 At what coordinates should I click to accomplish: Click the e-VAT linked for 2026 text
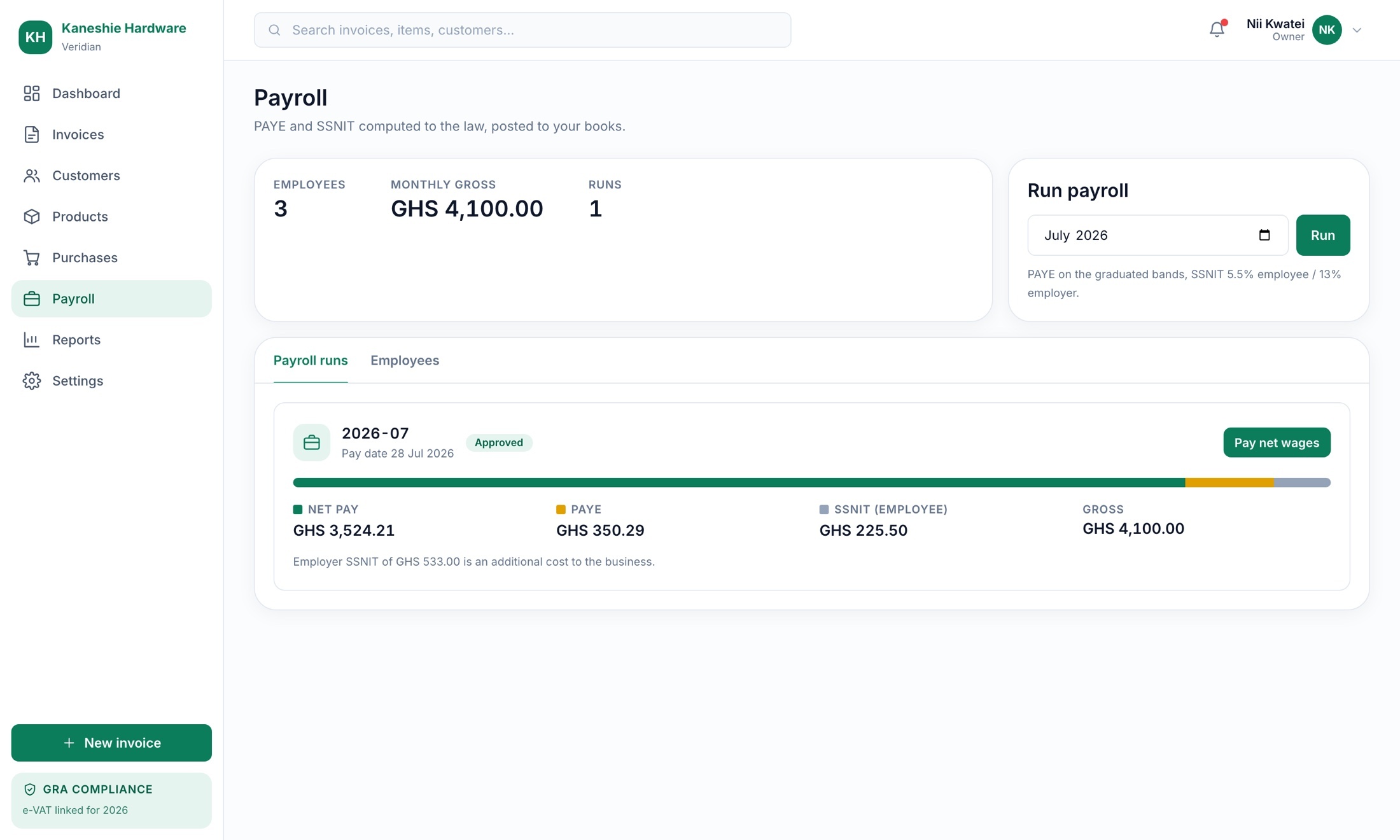75,810
